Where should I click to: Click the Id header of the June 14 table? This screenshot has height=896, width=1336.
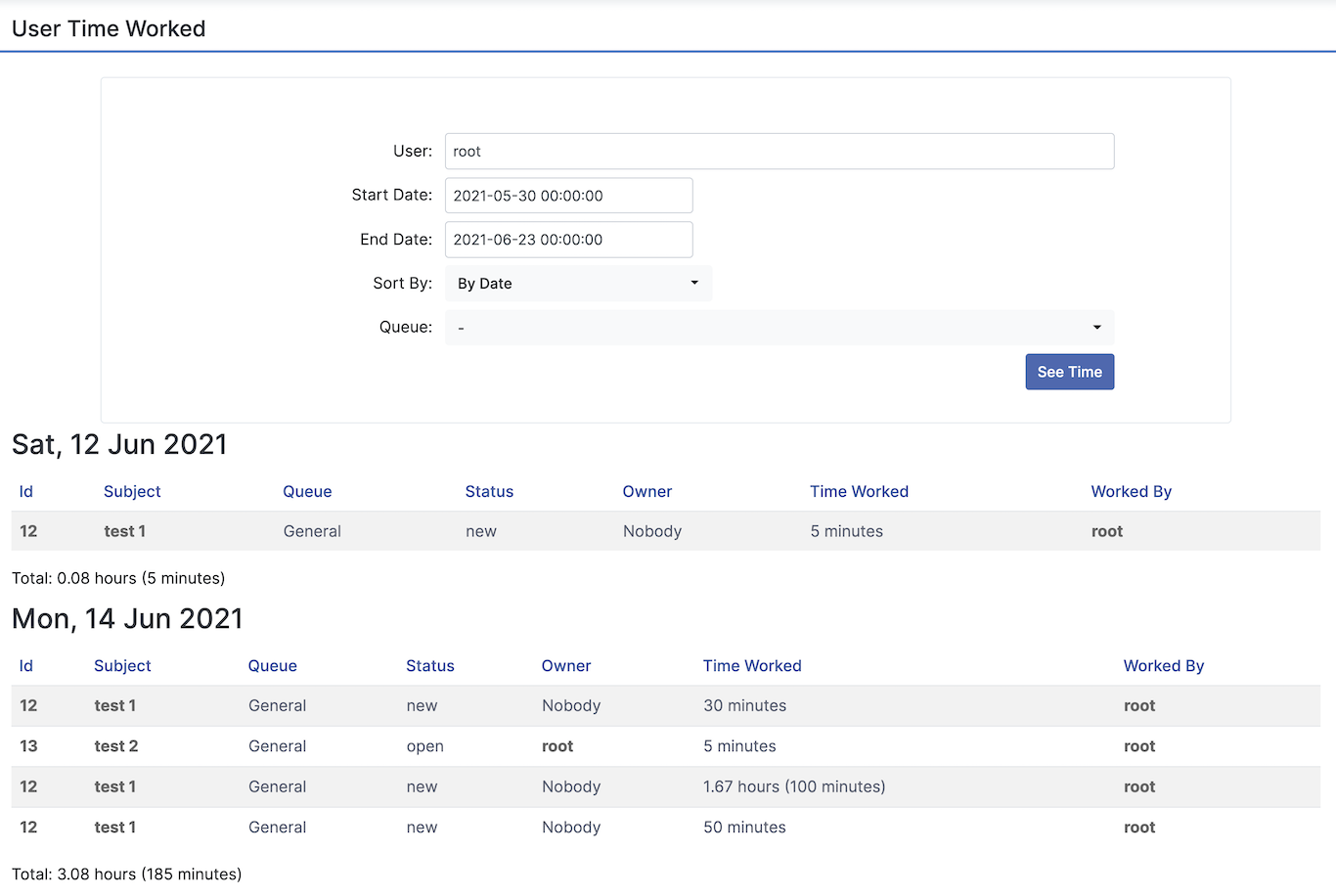pos(25,665)
